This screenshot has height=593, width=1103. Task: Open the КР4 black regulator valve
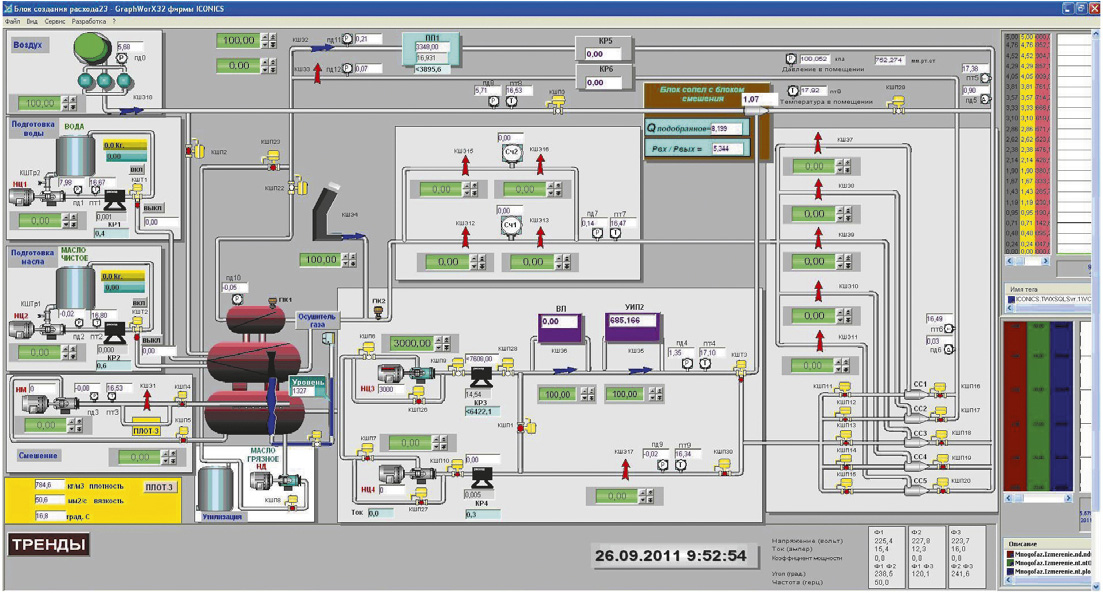(482, 476)
